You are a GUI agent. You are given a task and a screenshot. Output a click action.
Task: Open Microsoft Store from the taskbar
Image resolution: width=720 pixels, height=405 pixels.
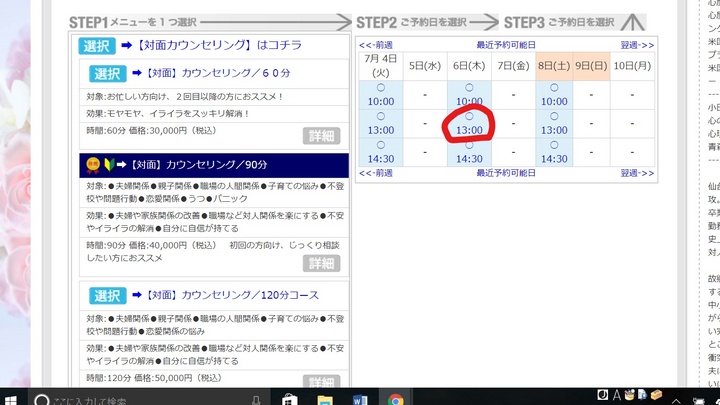(289, 399)
